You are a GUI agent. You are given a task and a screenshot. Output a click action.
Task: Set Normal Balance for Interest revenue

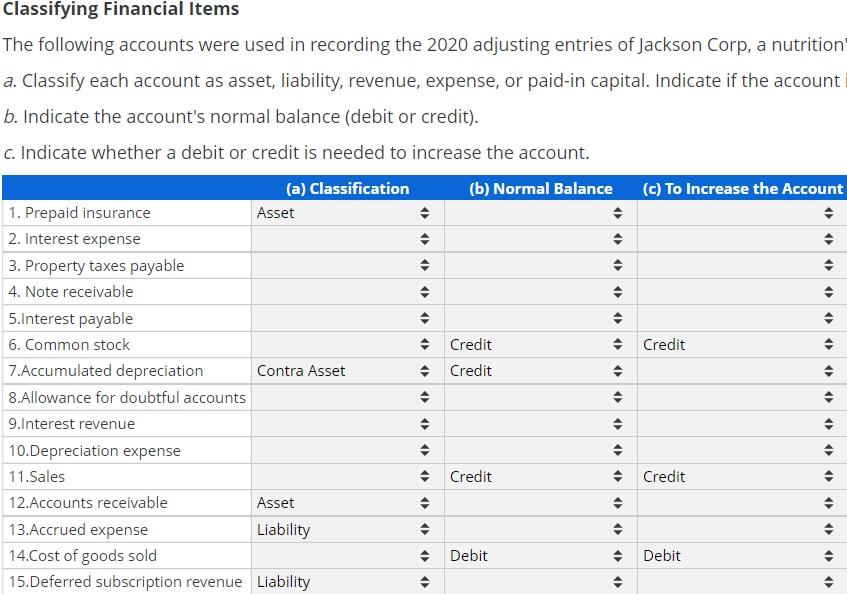pyautogui.click(x=540, y=424)
